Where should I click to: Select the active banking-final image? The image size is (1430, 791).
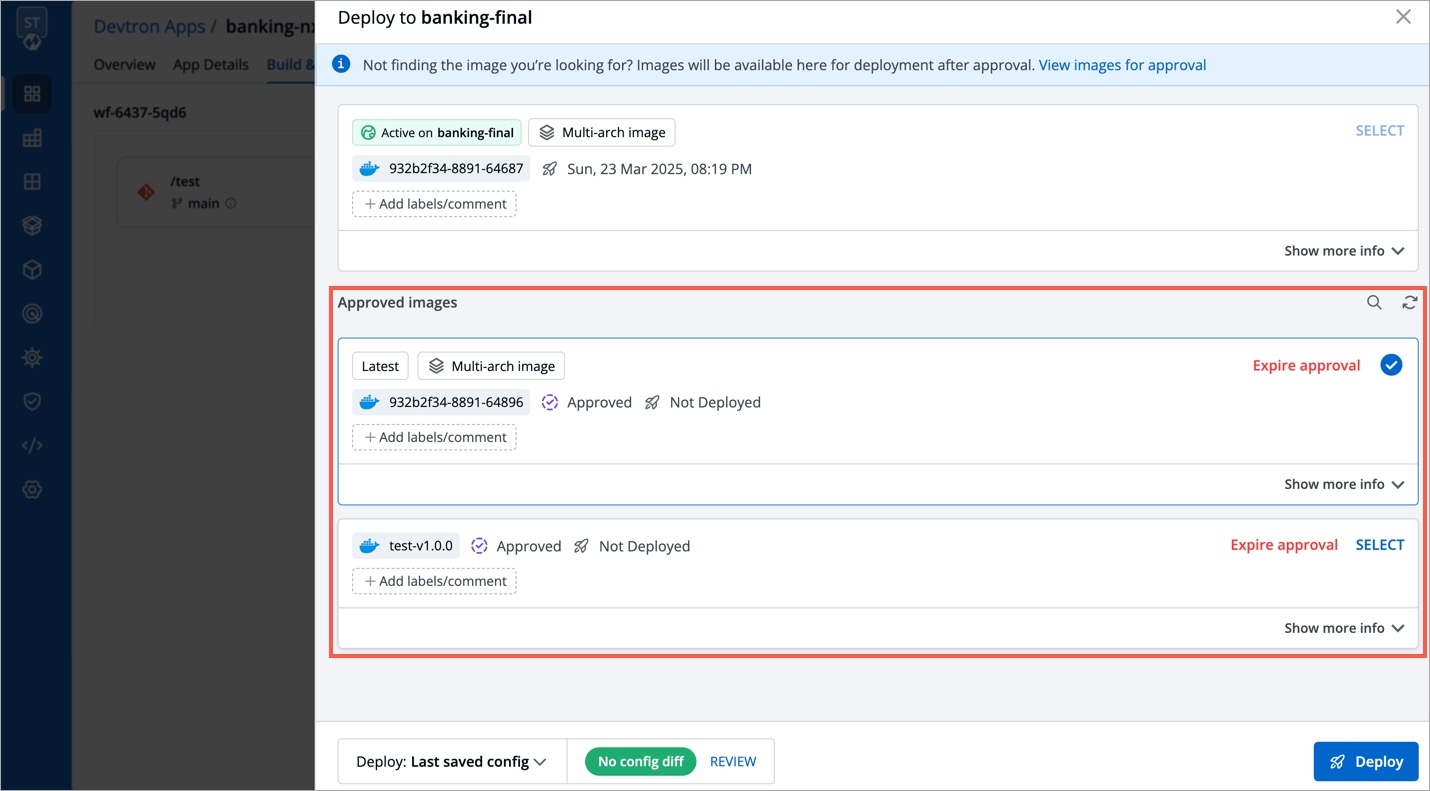click(x=1379, y=131)
